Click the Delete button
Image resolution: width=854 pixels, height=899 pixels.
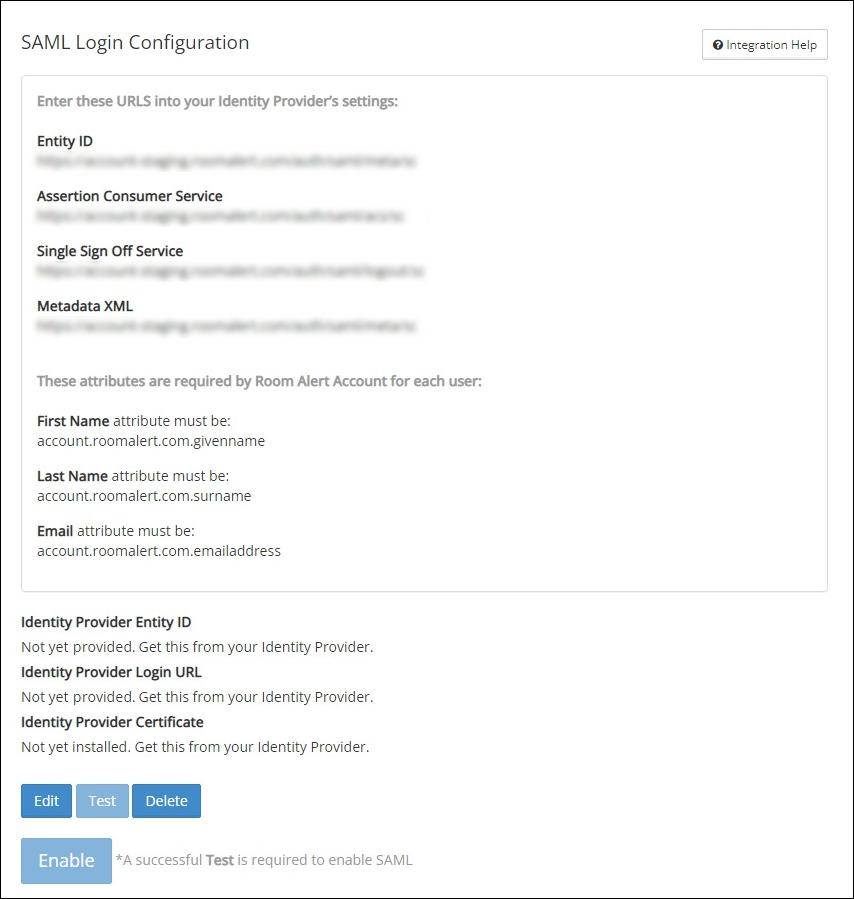pos(166,801)
